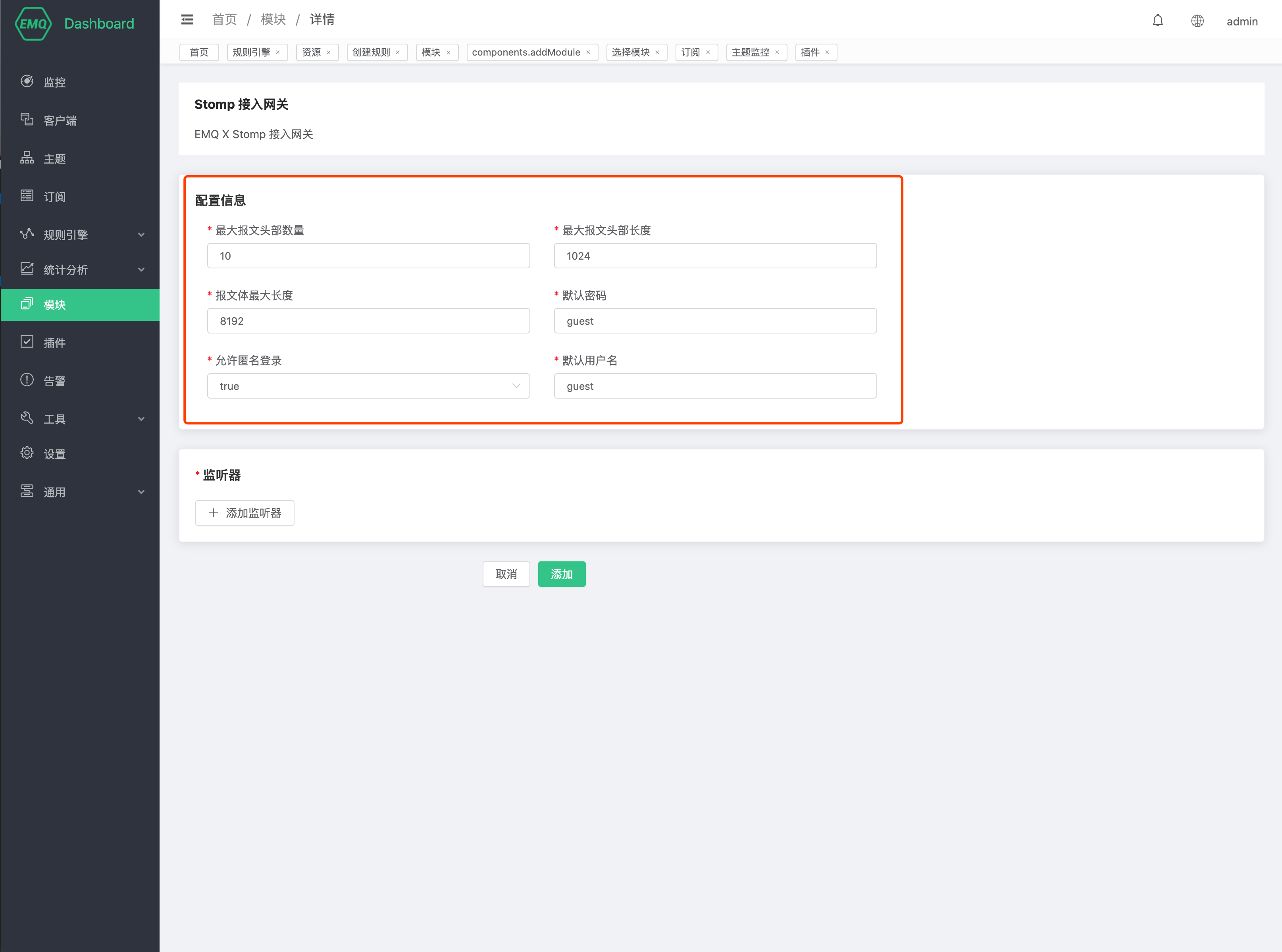Open the language globe icon
Viewport: 1282px width, 952px height.
point(1197,21)
